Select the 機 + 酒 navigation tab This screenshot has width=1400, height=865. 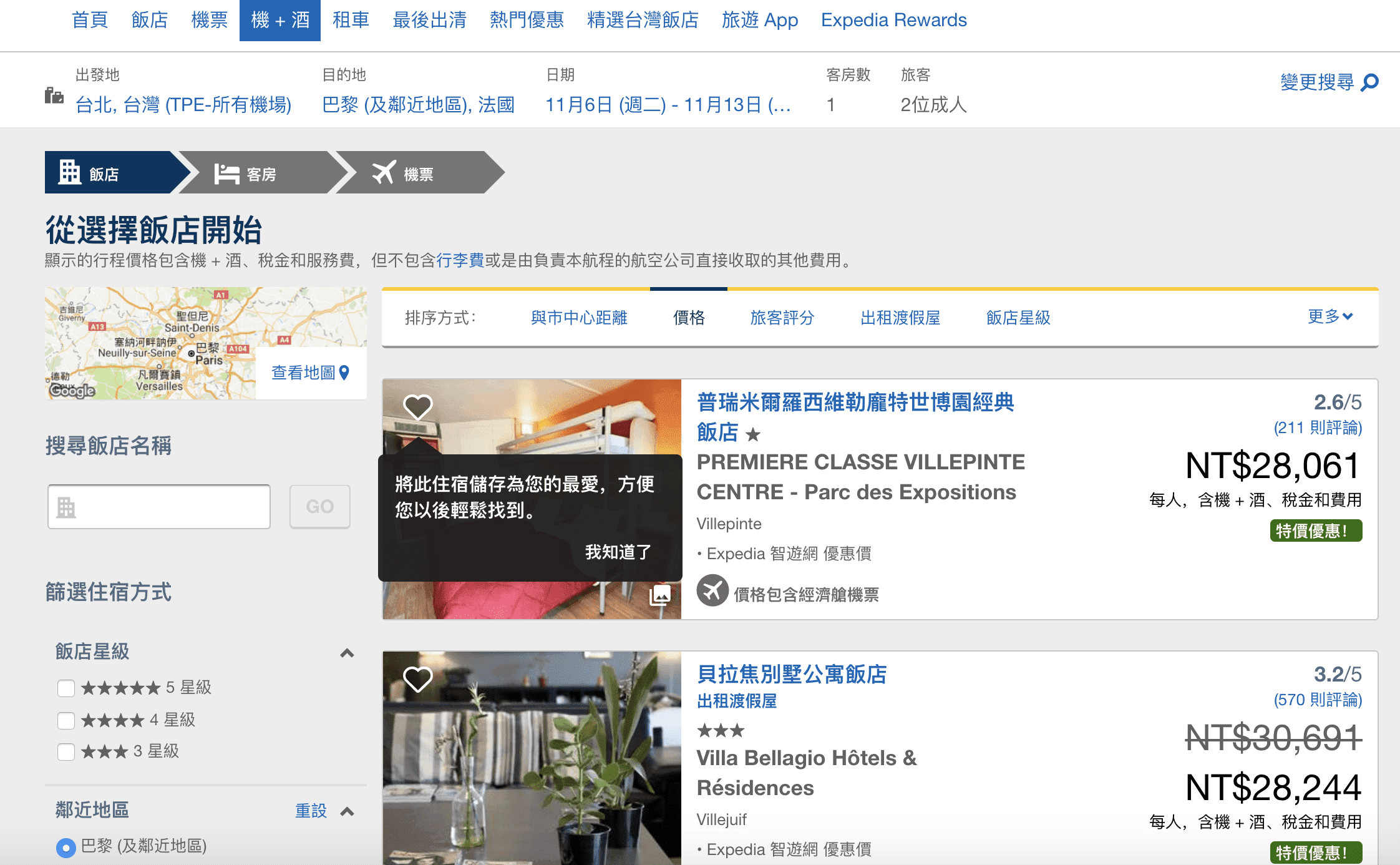(x=280, y=20)
